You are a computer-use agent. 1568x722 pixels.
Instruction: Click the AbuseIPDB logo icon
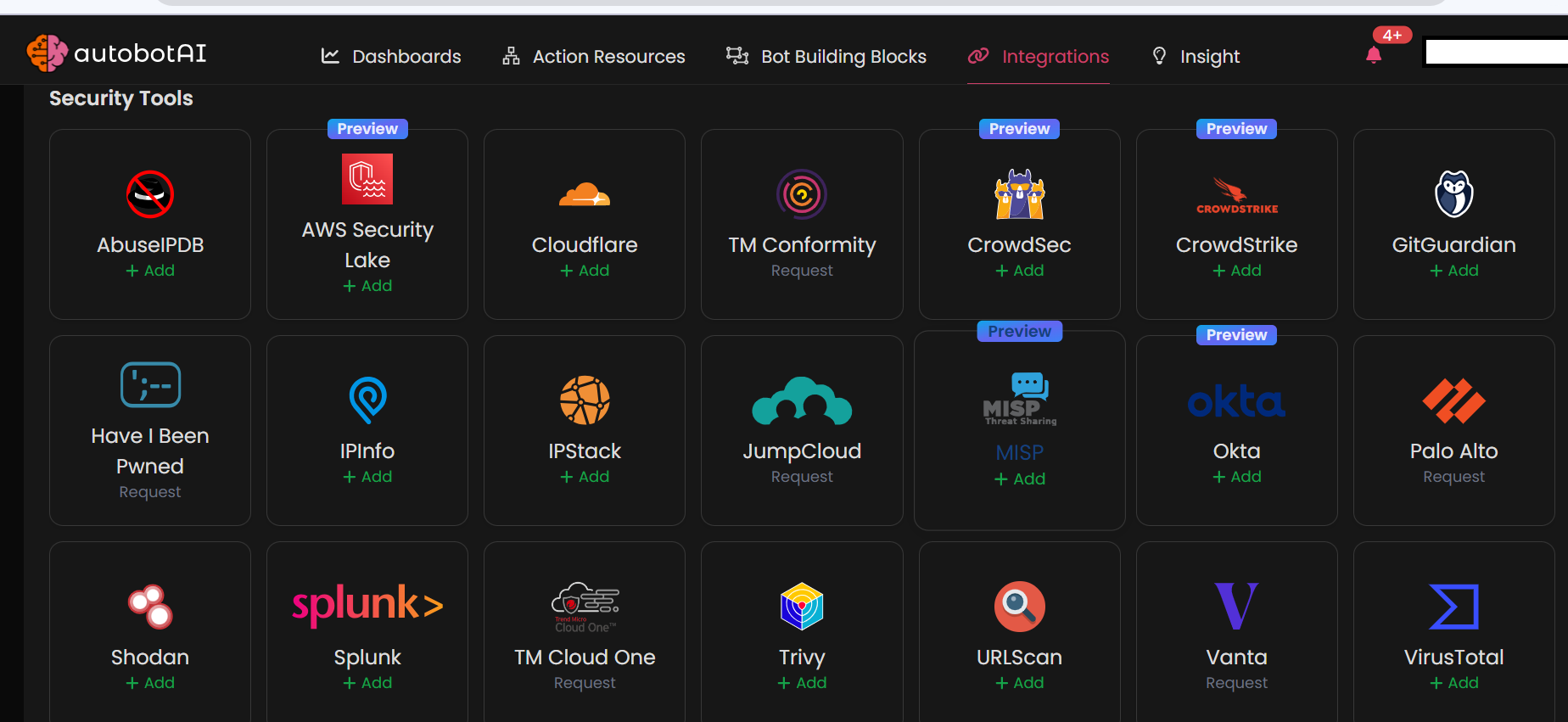[x=150, y=194]
